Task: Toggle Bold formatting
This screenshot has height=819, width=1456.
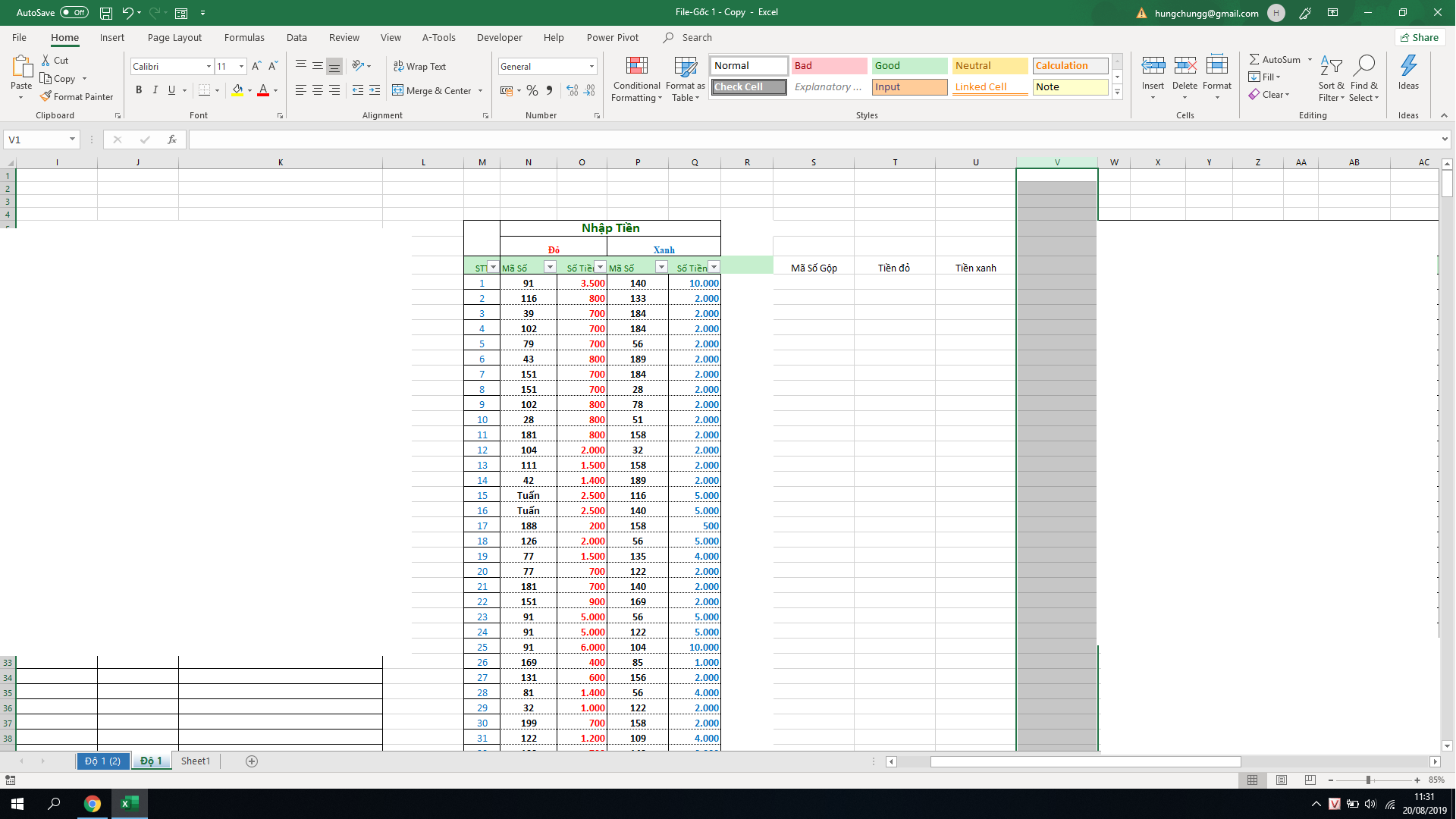Action: click(x=139, y=90)
